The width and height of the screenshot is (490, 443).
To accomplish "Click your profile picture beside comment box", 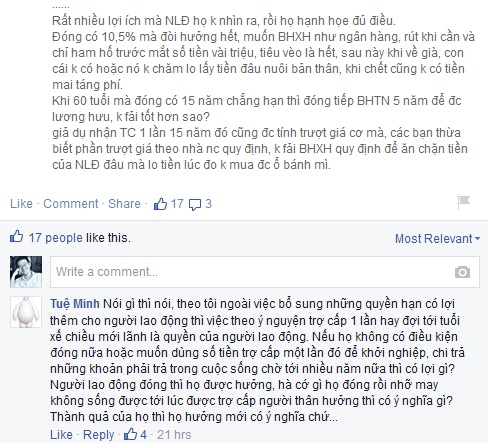I will (26, 272).
